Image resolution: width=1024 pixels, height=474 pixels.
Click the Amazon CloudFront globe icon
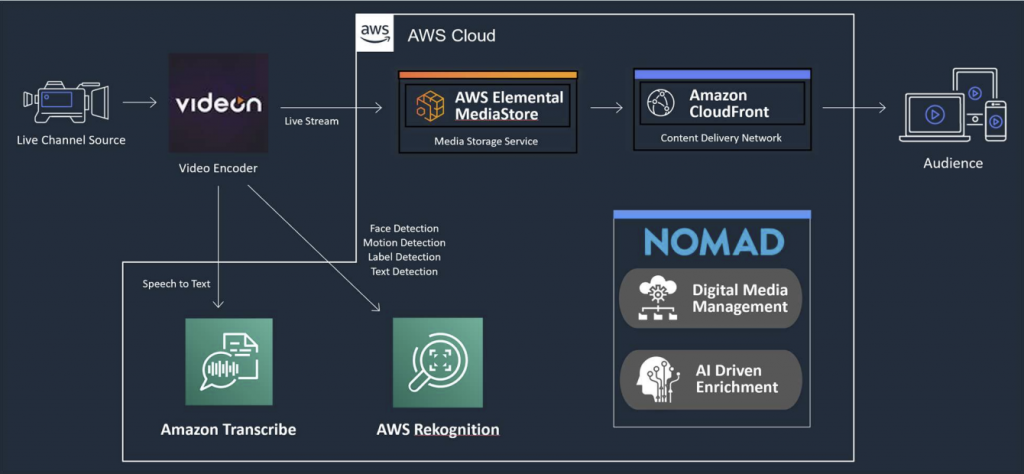(x=660, y=104)
